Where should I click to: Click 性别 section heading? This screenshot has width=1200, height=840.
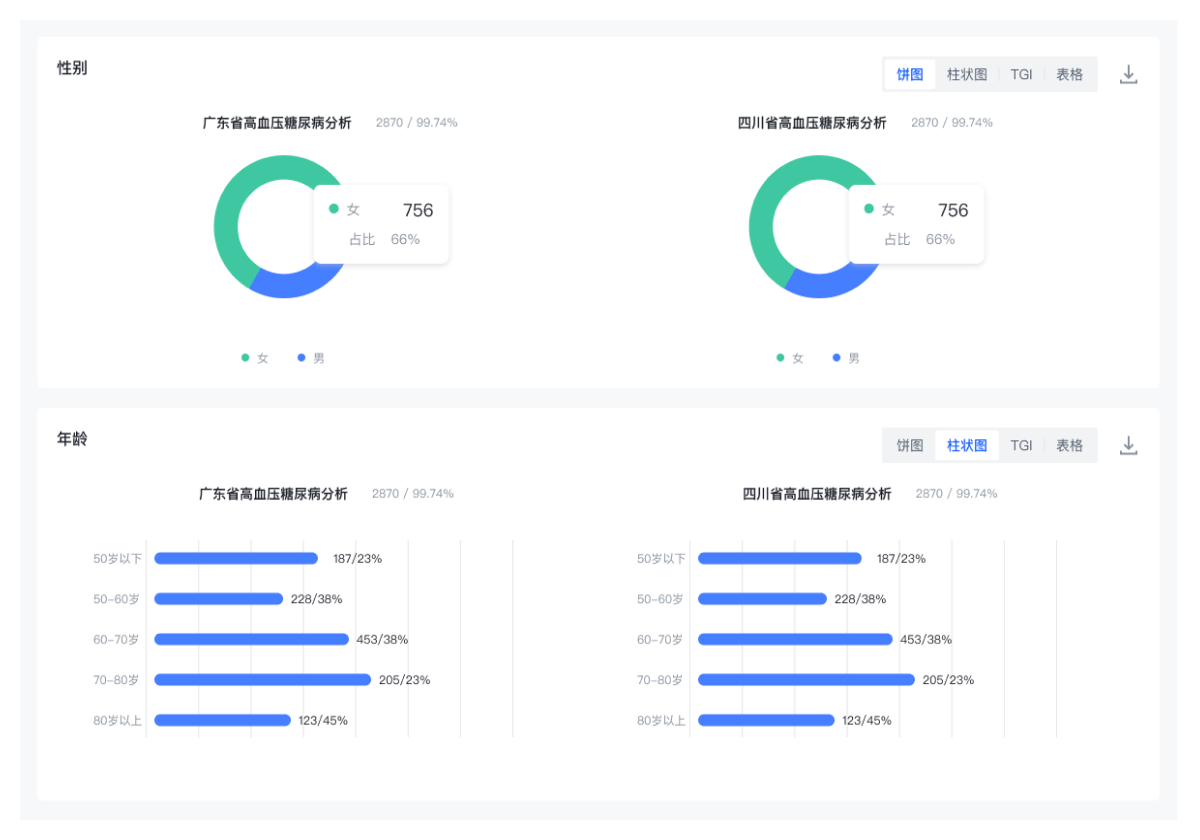[72, 68]
